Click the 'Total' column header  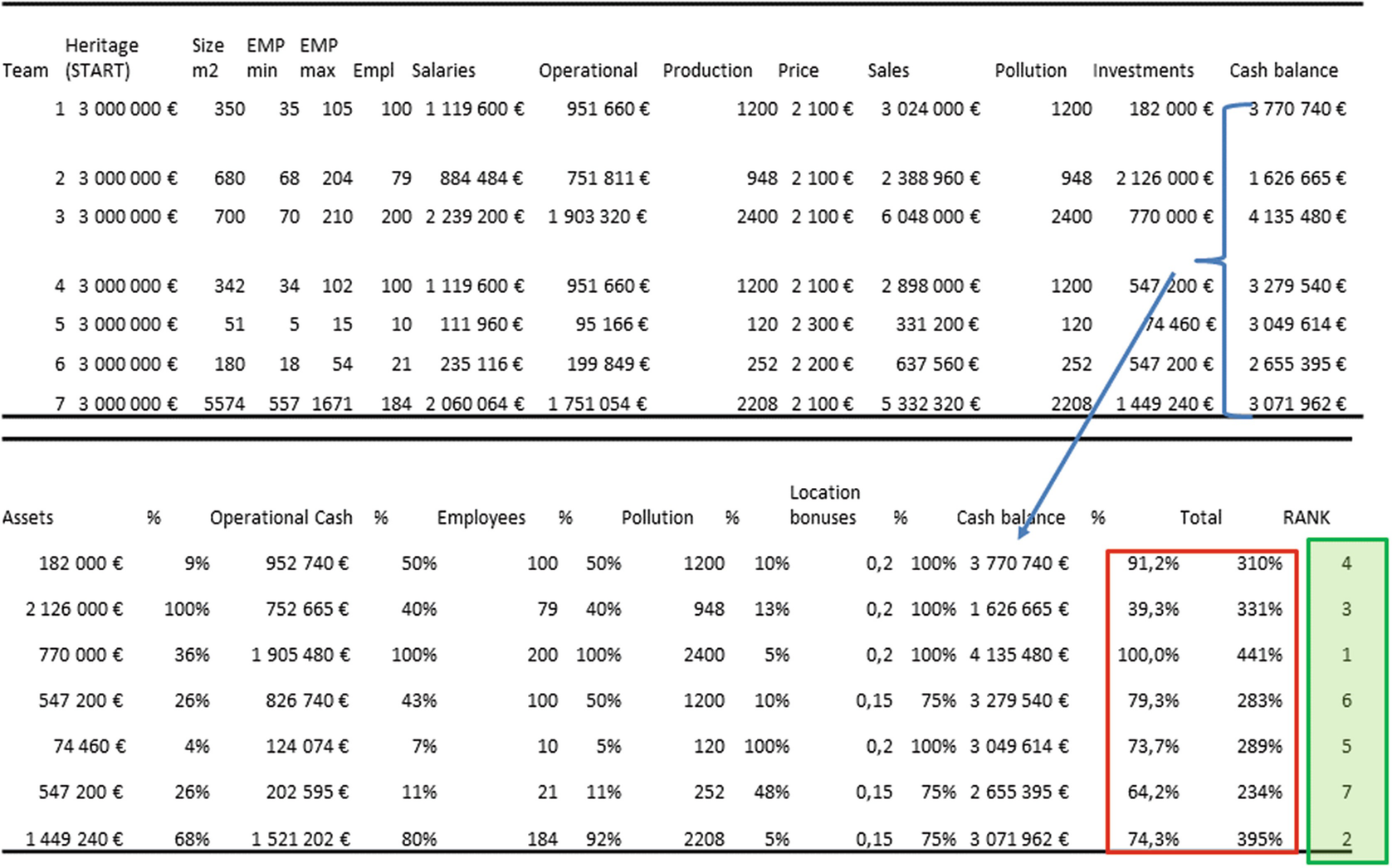tap(1200, 518)
